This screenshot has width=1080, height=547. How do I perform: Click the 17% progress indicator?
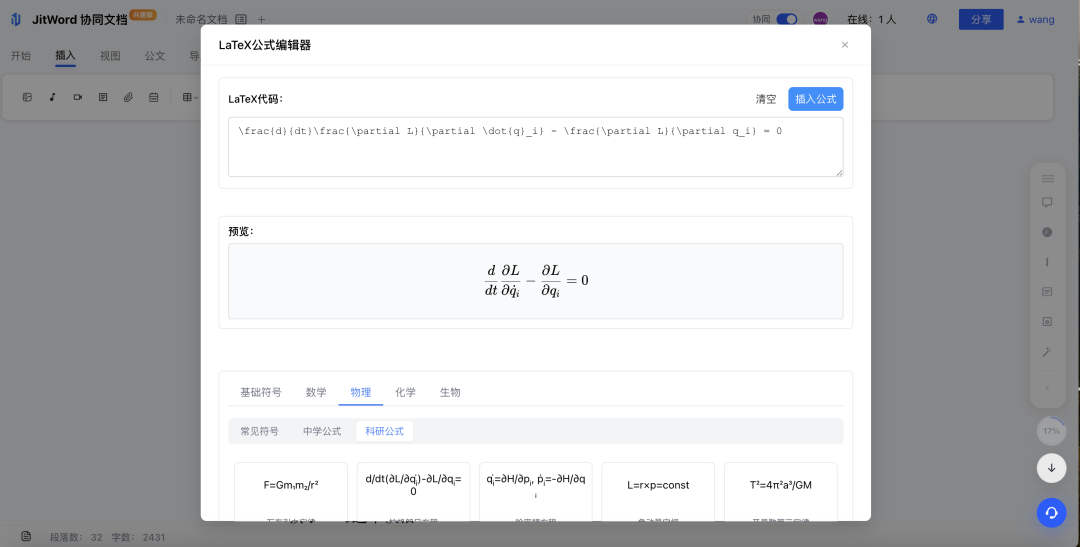[x=1052, y=431]
